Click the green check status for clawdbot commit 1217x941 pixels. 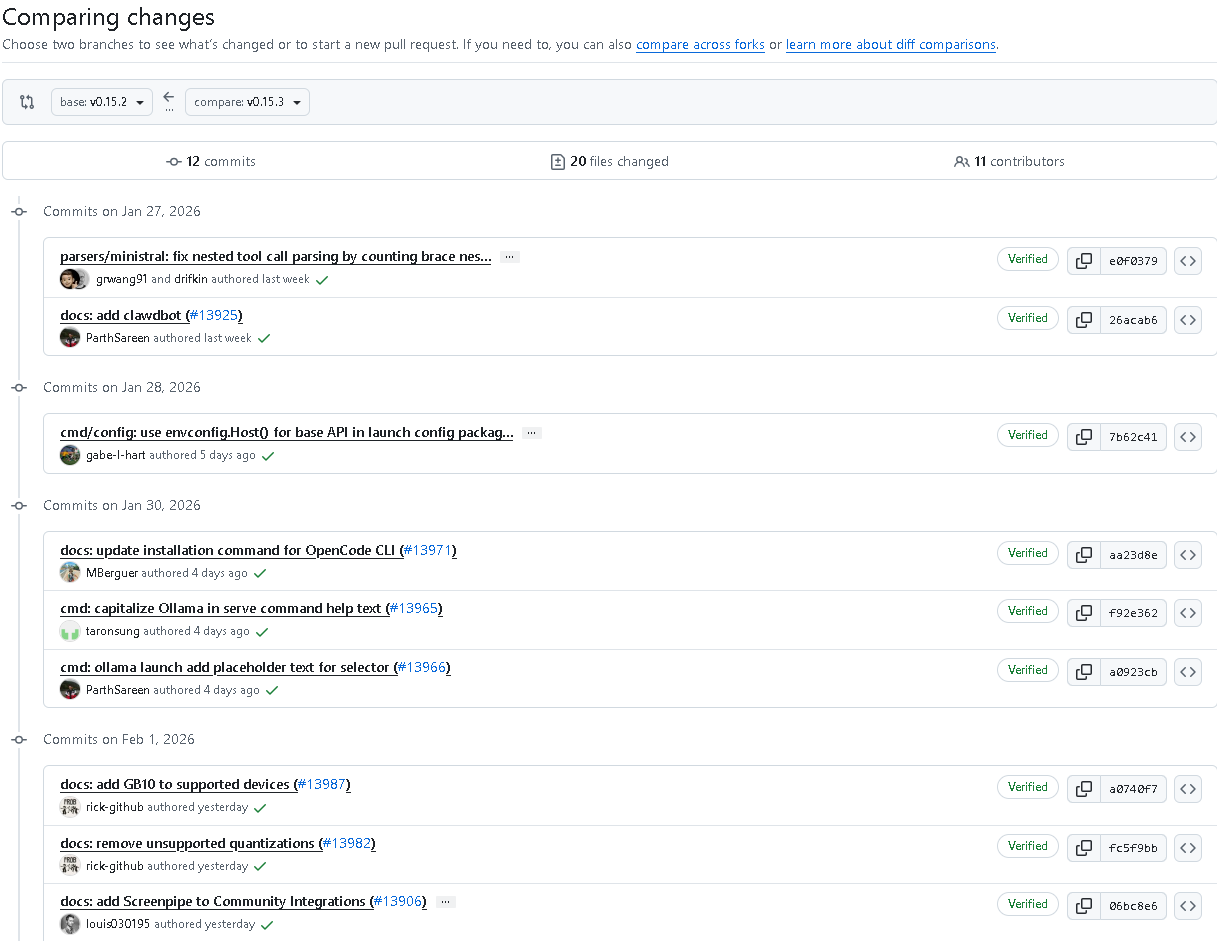pyautogui.click(x=264, y=338)
